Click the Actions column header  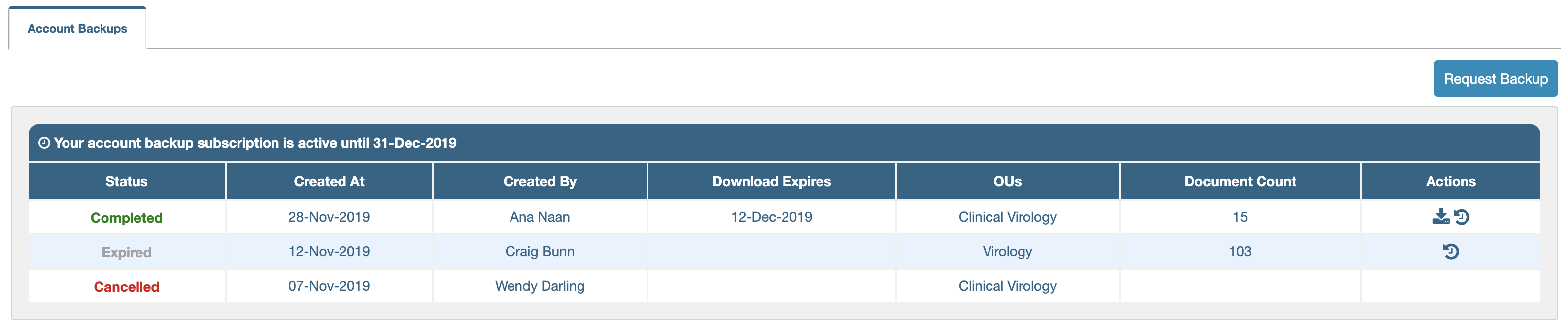(1450, 181)
